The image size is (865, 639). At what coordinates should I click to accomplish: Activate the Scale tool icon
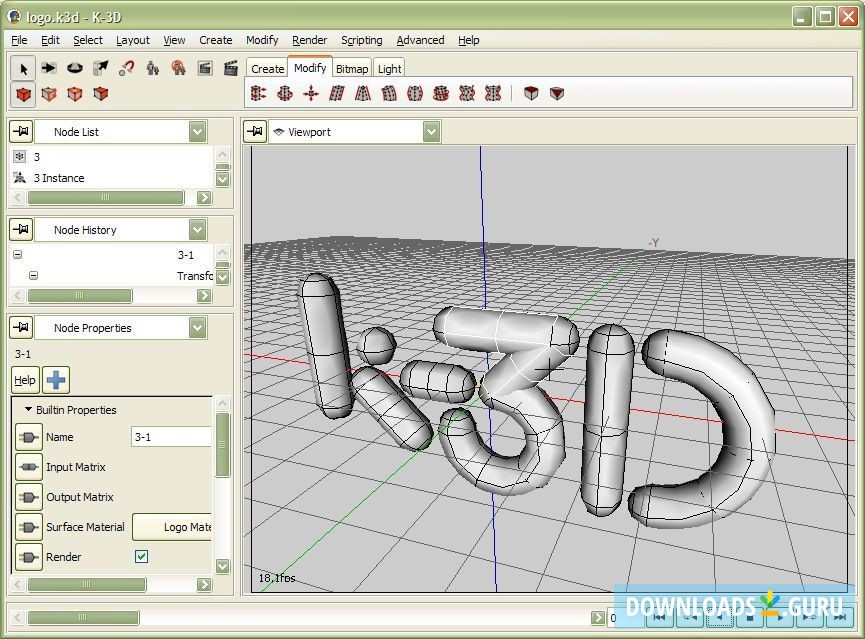pyautogui.click(x=100, y=68)
